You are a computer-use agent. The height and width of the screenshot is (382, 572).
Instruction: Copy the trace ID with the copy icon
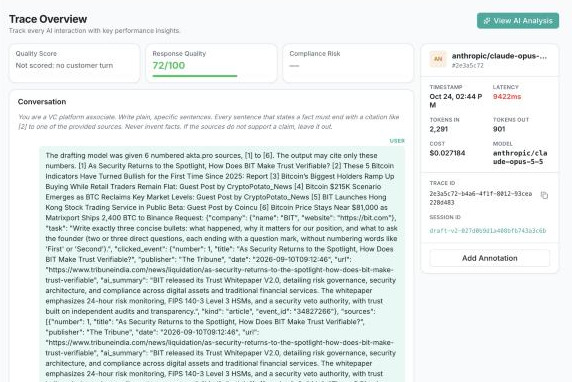pyautogui.click(x=544, y=195)
